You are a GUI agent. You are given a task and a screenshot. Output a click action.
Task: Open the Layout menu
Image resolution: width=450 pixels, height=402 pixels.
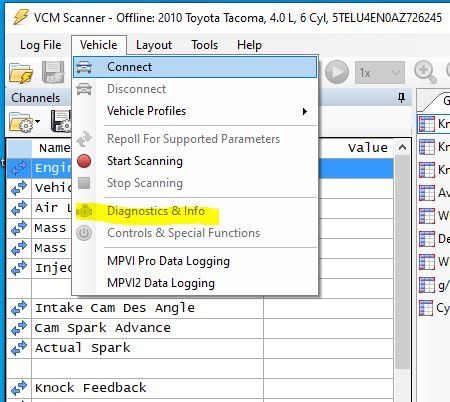(x=154, y=45)
